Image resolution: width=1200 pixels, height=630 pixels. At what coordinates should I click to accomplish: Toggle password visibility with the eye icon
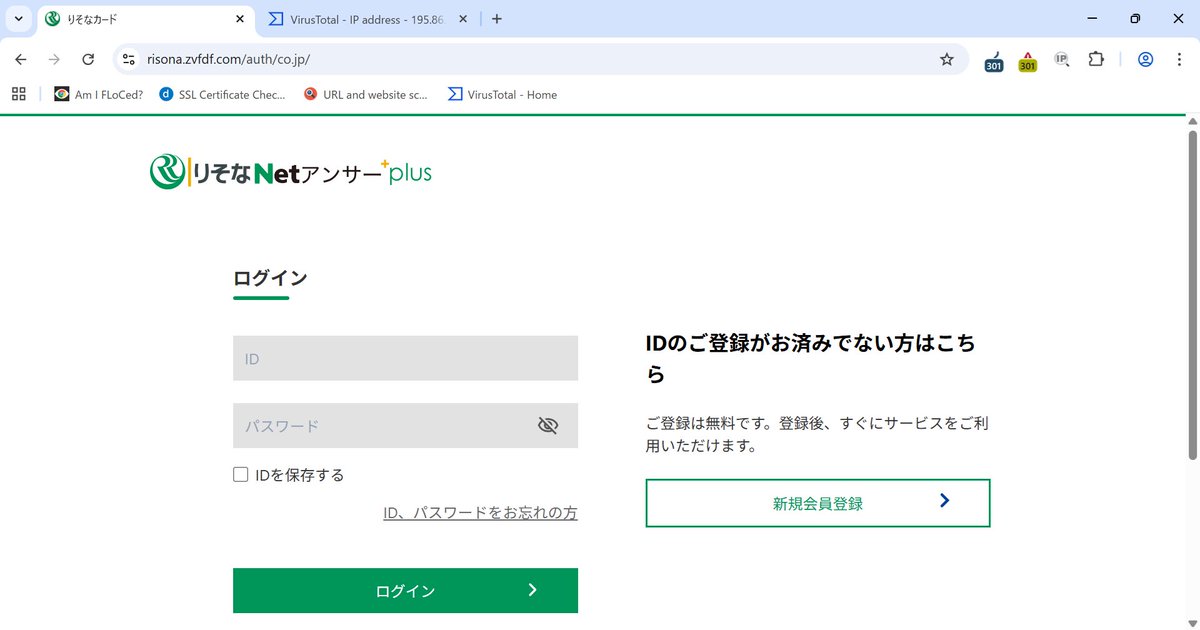[548, 425]
